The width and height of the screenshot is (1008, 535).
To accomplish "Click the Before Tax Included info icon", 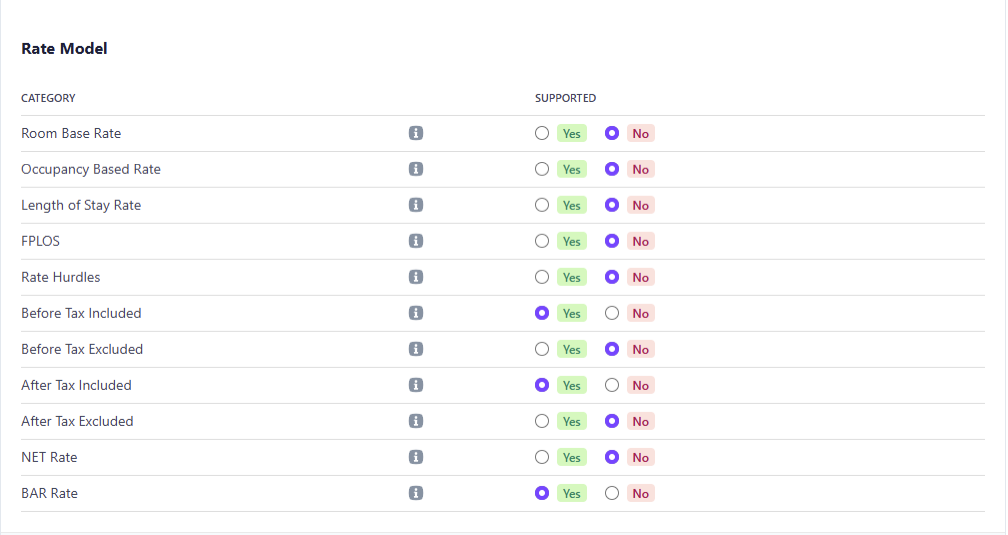I will [x=416, y=313].
